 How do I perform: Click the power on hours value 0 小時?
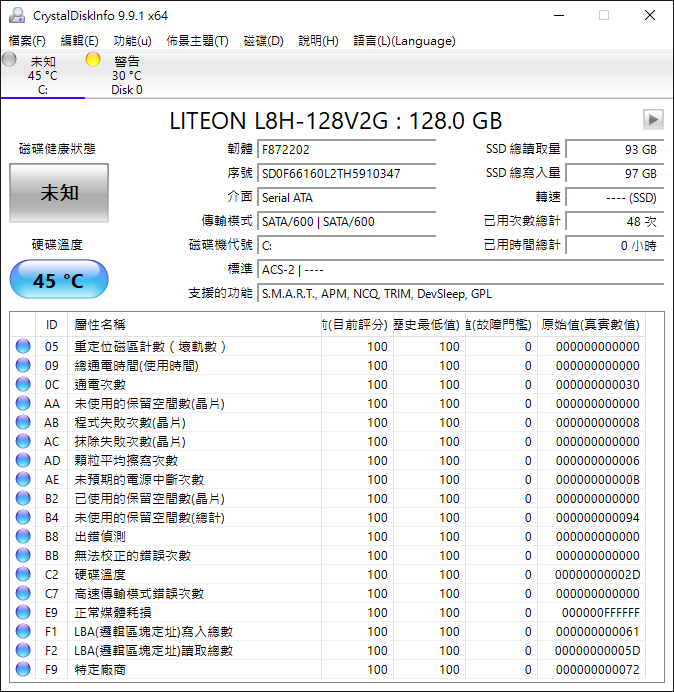point(614,245)
